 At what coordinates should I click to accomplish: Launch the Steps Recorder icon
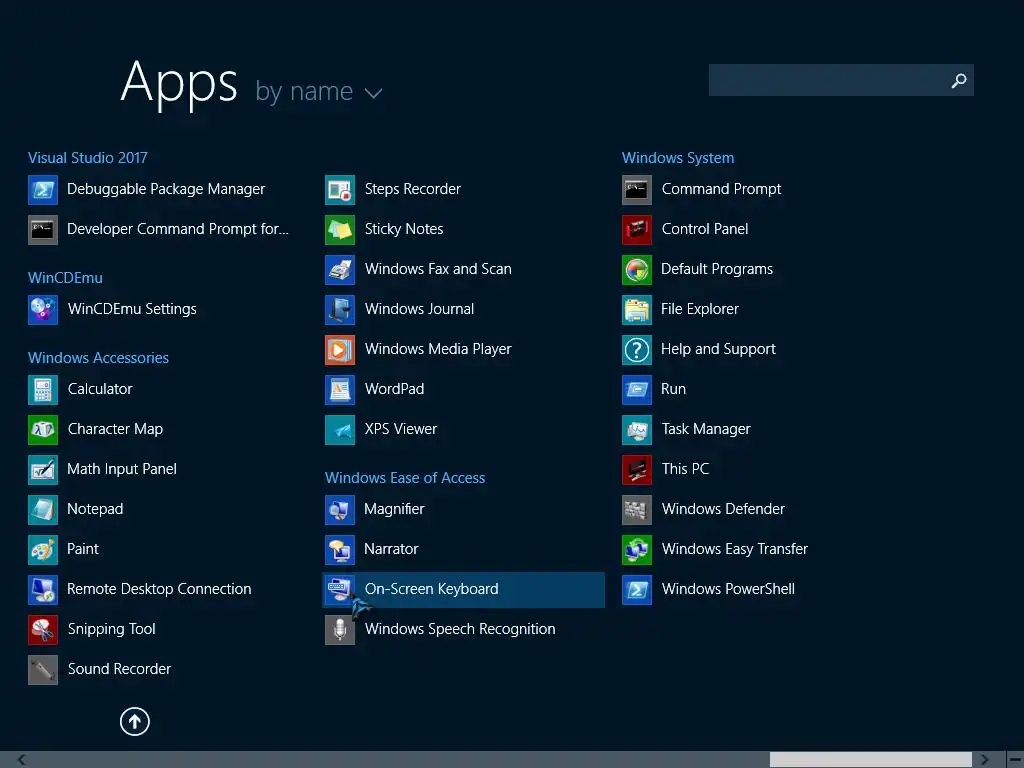pyautogui.click(x=340, y=189)
